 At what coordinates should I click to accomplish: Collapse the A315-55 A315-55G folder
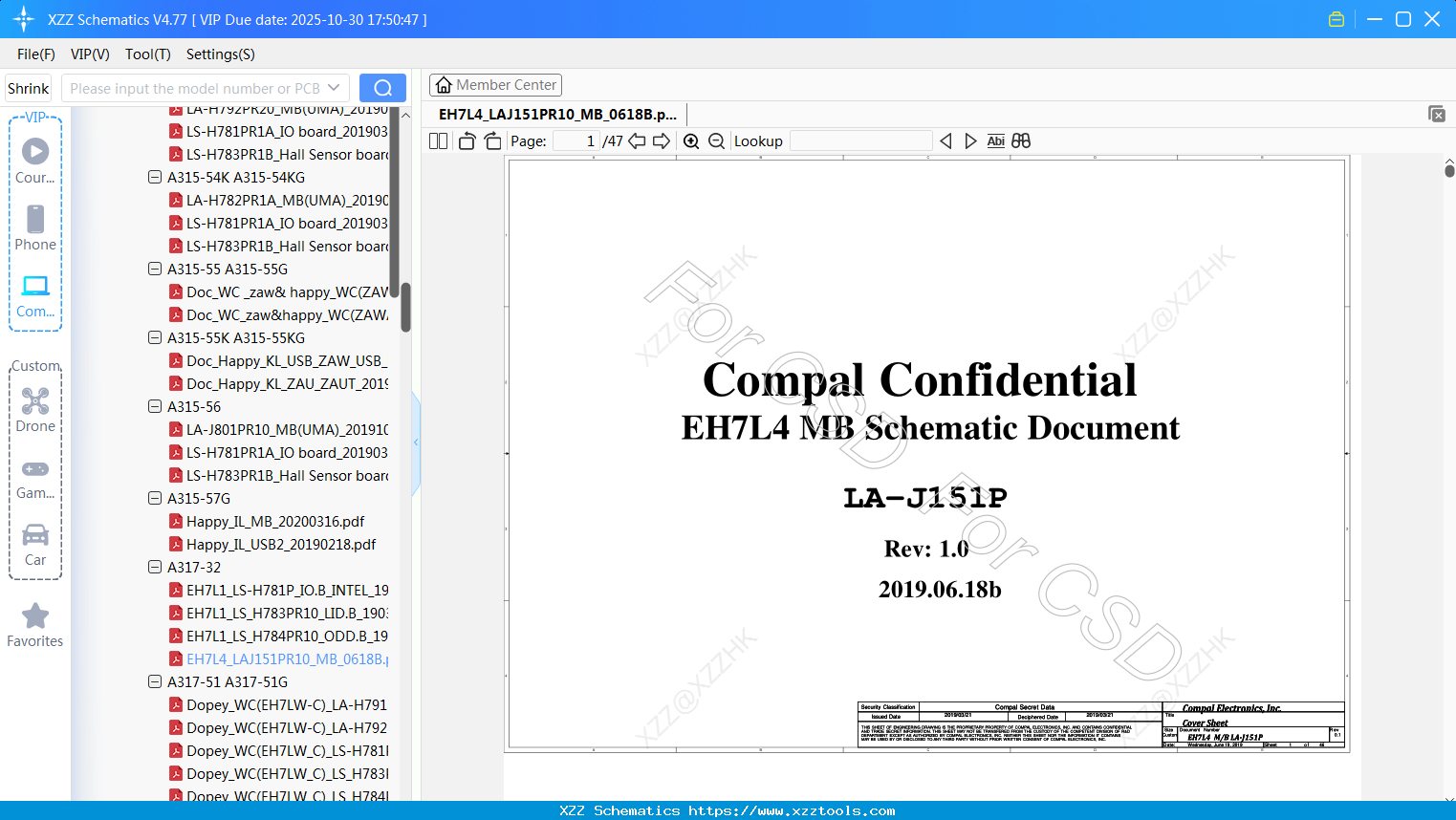tap(155, 270)
